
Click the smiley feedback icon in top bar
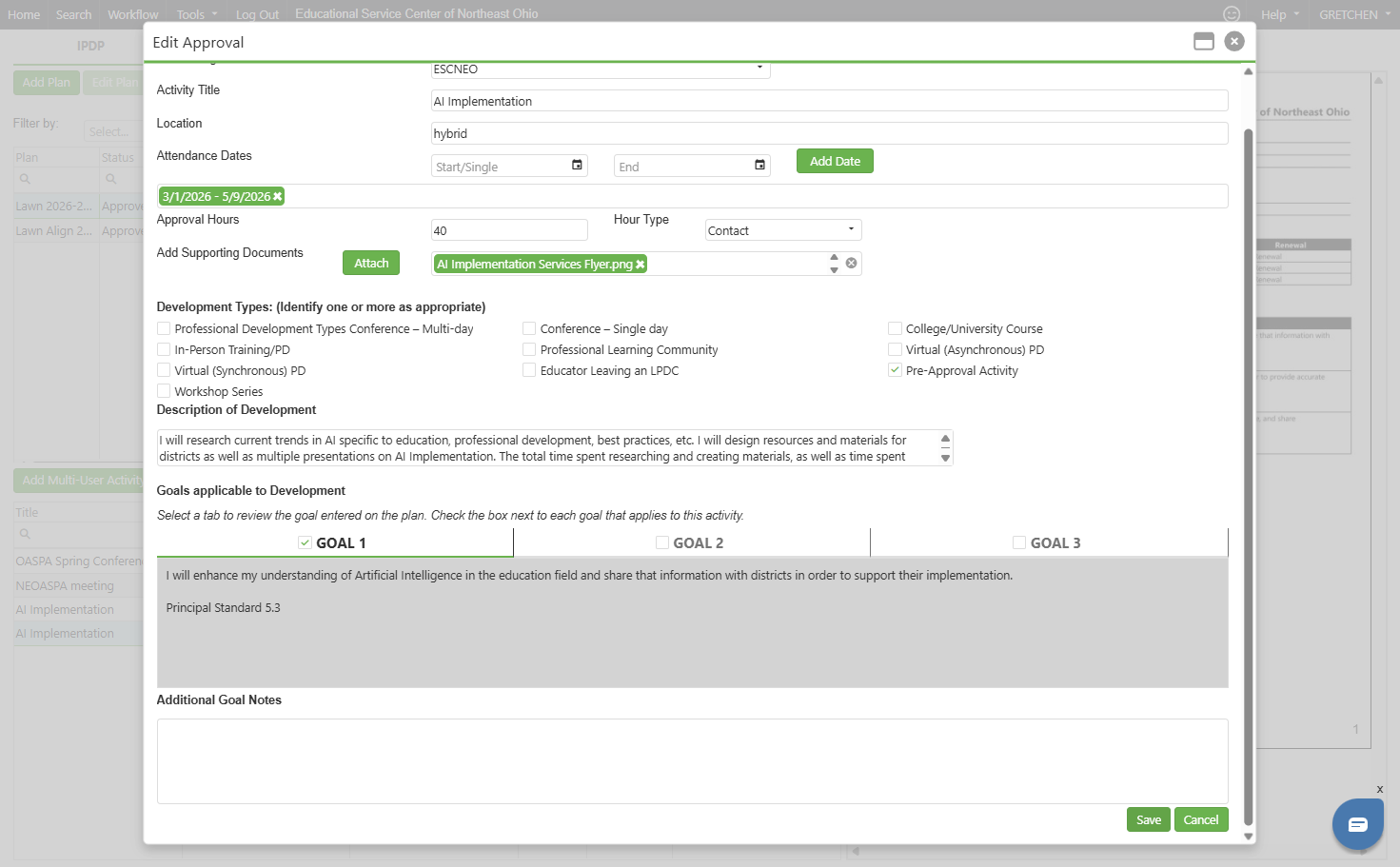(x=1232, y=14)
